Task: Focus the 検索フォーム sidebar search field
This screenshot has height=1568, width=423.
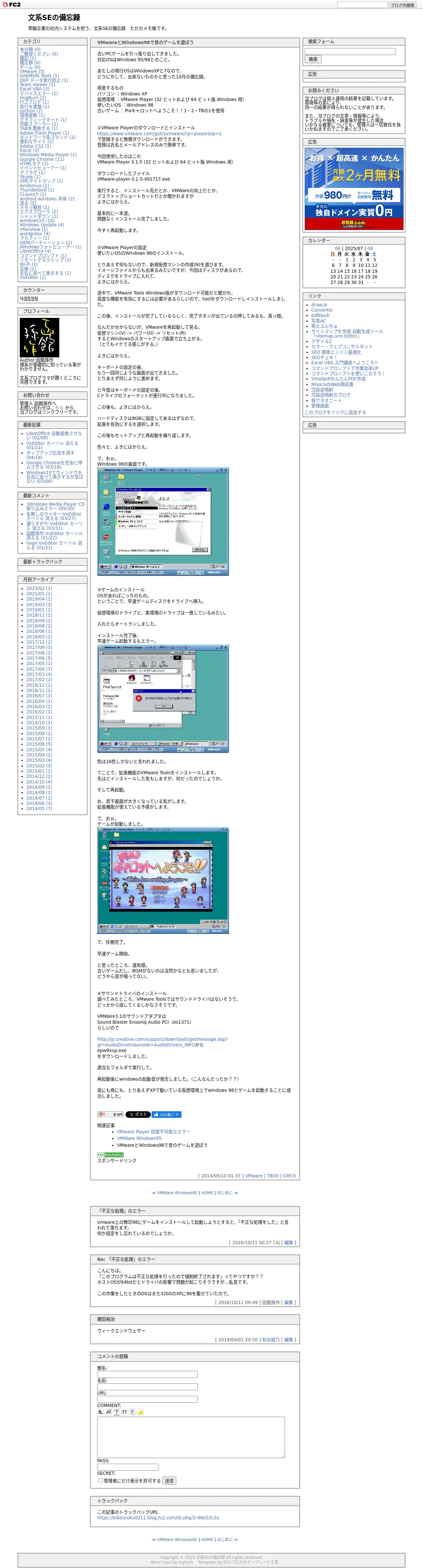Action: [351, 51]
